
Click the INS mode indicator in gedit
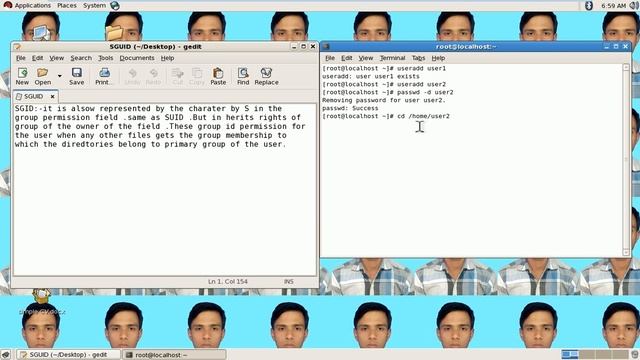point(289,282)
